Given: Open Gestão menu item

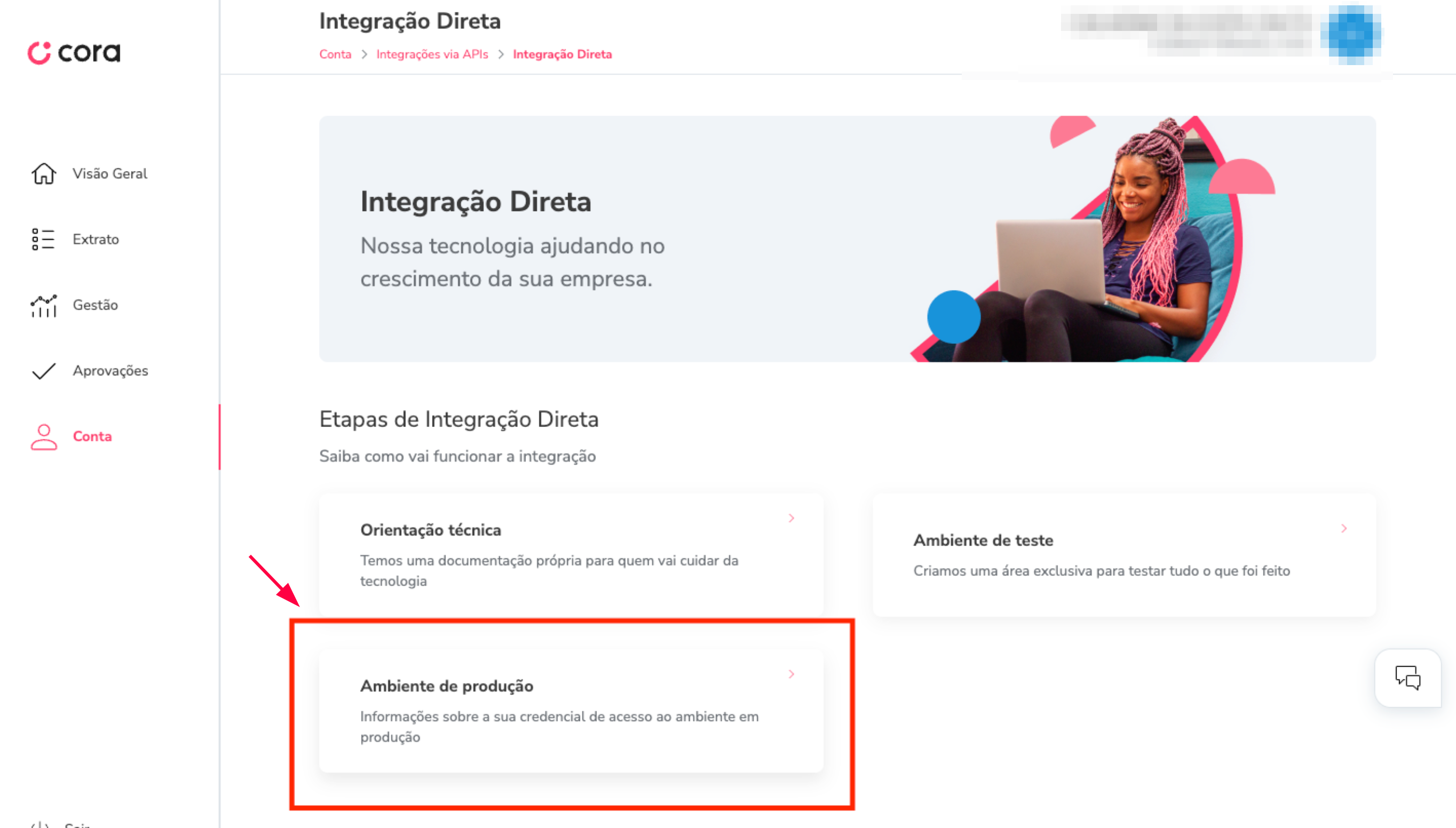Looking at the screenshot, I should click(x=95, y=305).
